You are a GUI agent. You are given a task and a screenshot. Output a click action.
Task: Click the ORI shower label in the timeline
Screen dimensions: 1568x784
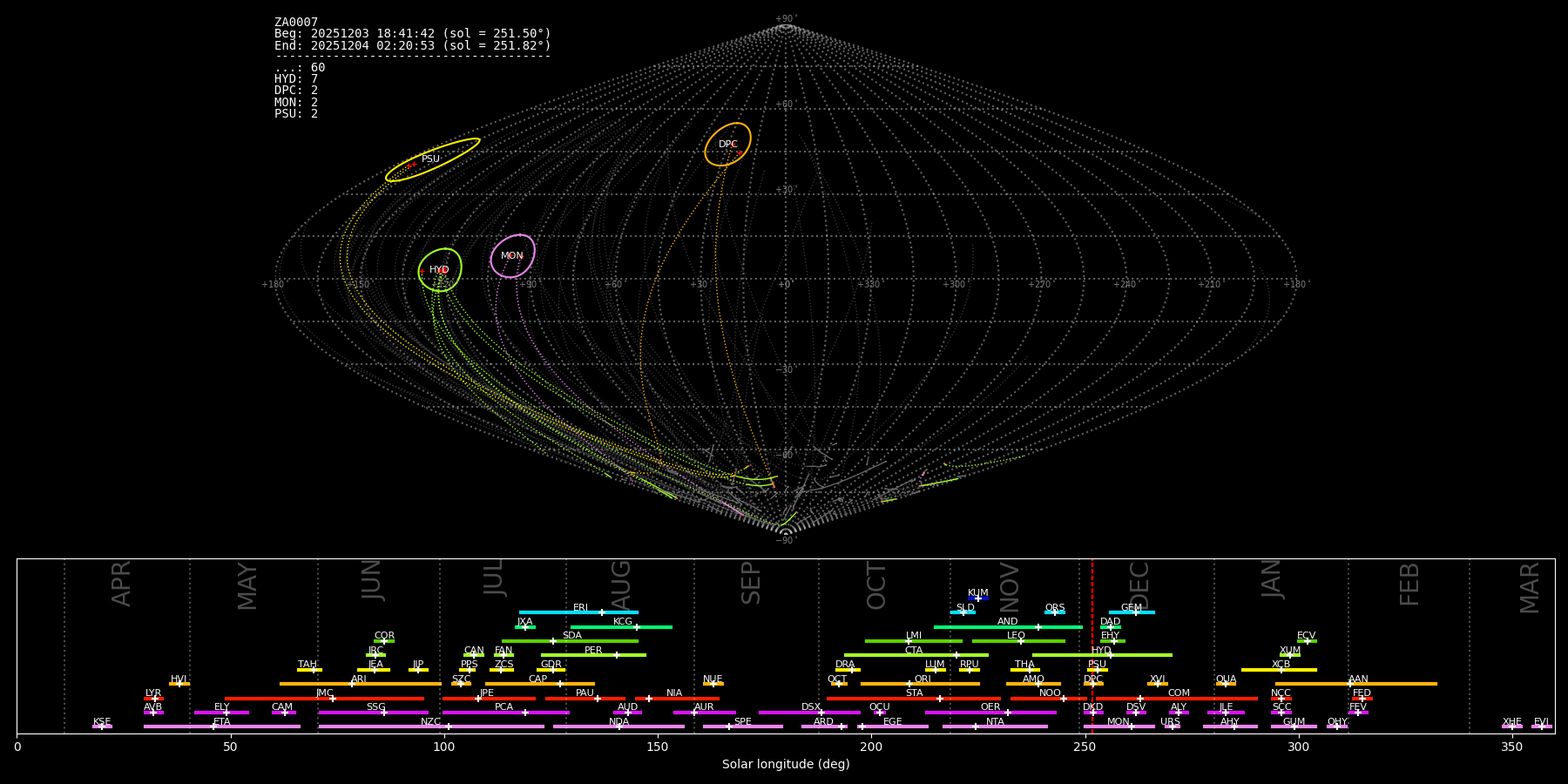tap(923, 679)
